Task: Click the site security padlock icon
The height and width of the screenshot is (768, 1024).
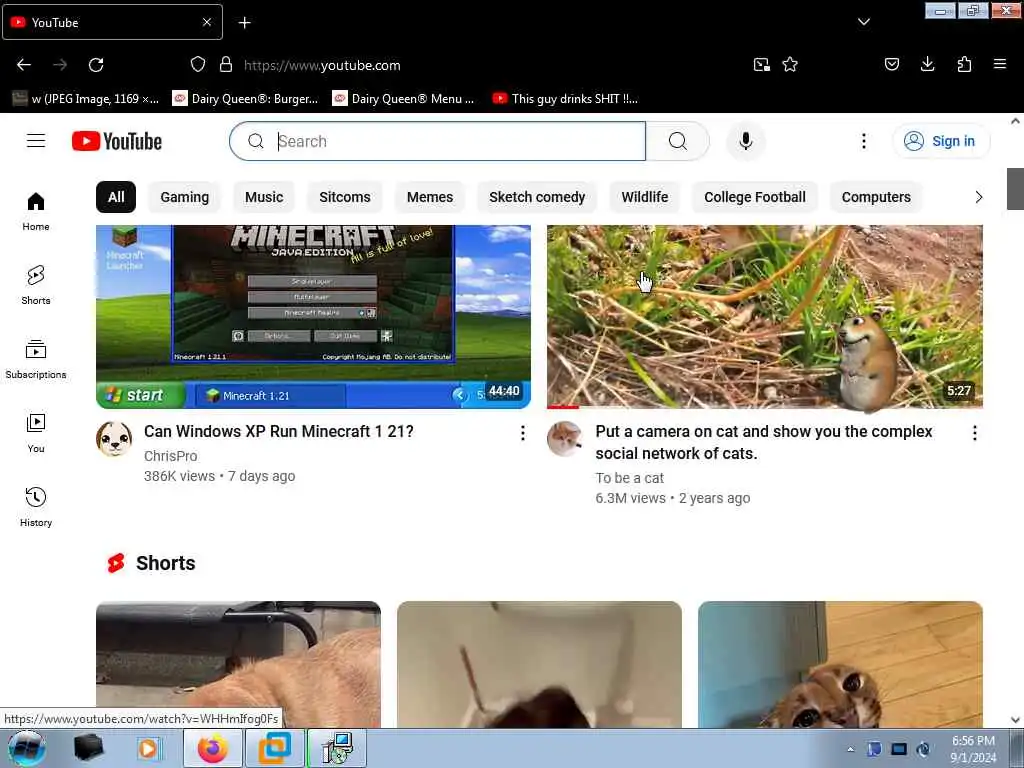Action: tap(226, 65)
